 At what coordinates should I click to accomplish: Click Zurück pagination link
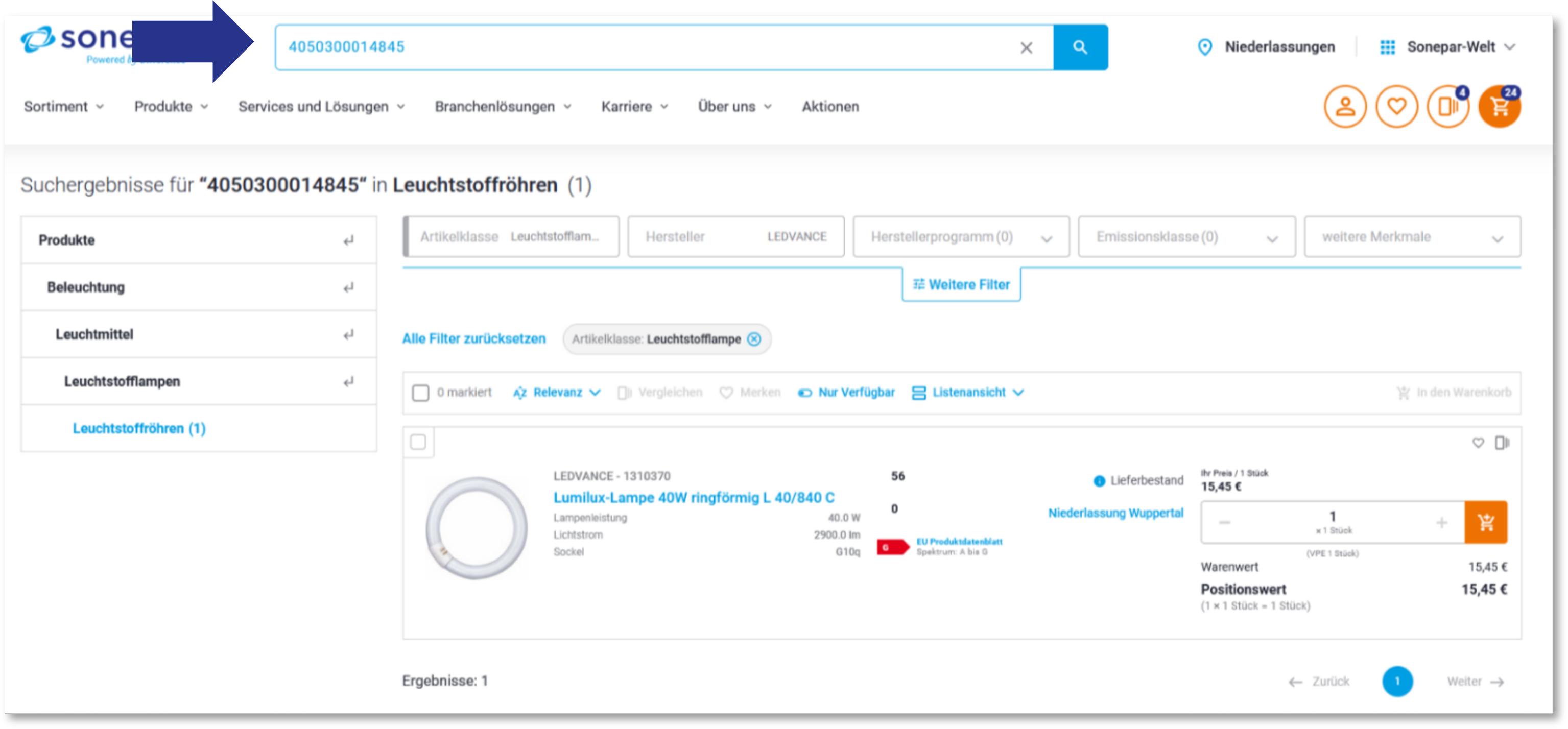(1319, 682)
